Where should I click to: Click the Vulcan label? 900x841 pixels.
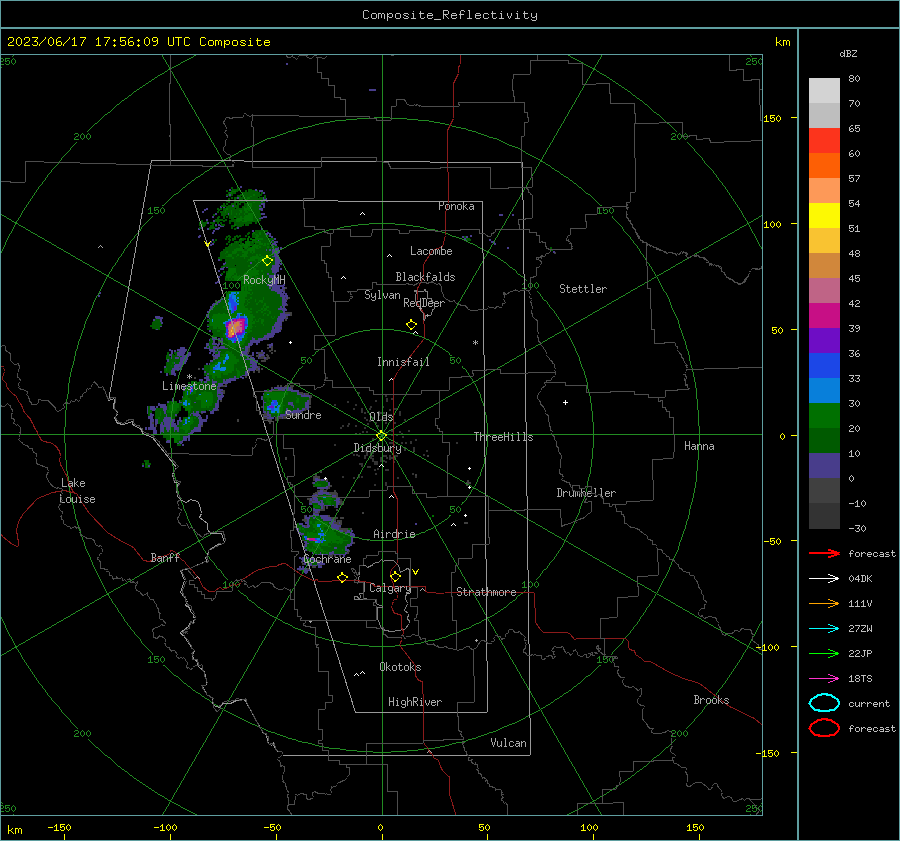pyautogui.click(x=509, y=743)
